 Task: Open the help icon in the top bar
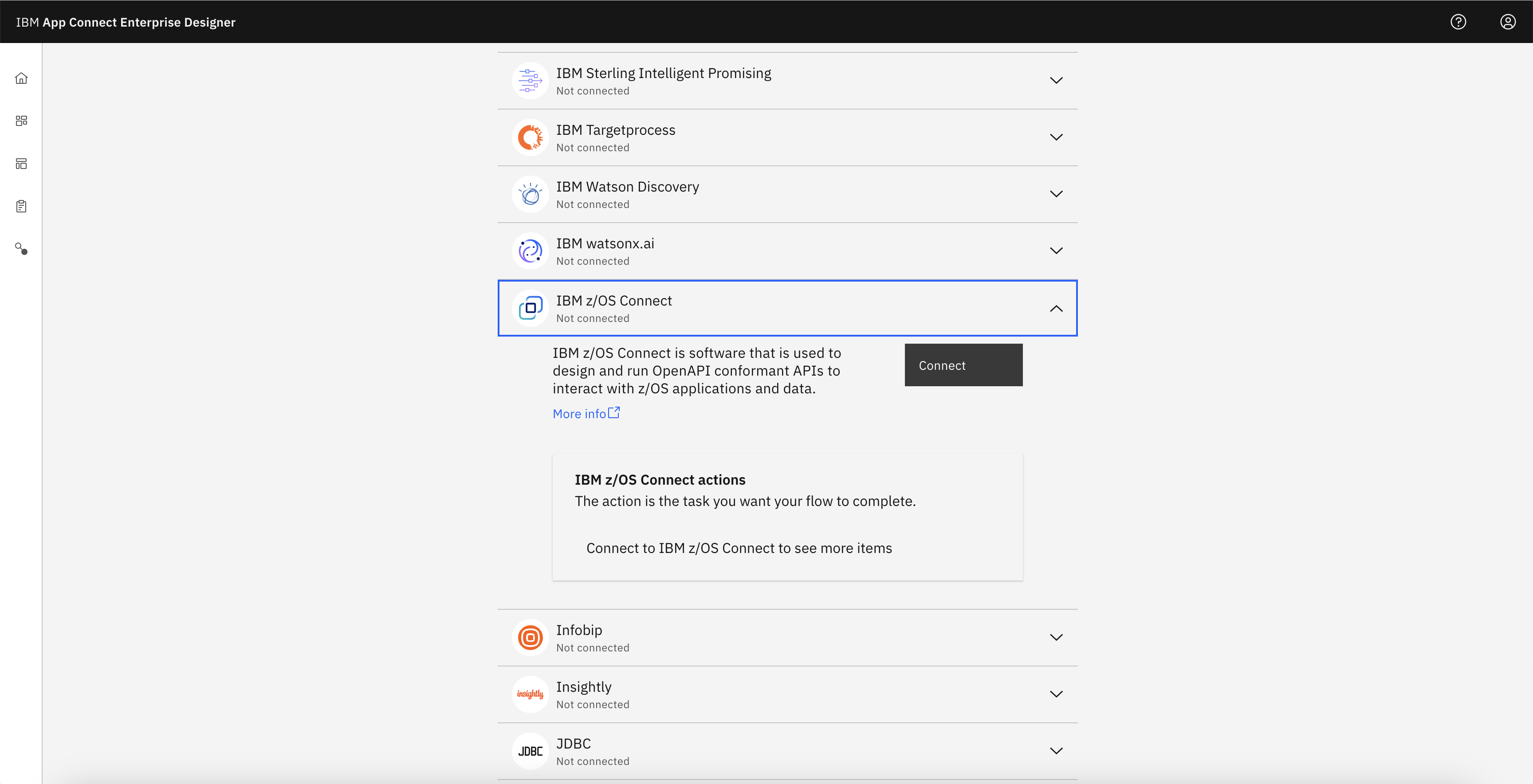(1458, 22)
